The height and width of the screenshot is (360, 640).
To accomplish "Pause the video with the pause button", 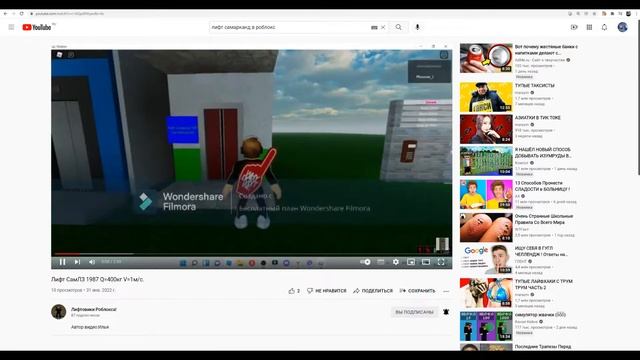I will (x=62, y=262).
